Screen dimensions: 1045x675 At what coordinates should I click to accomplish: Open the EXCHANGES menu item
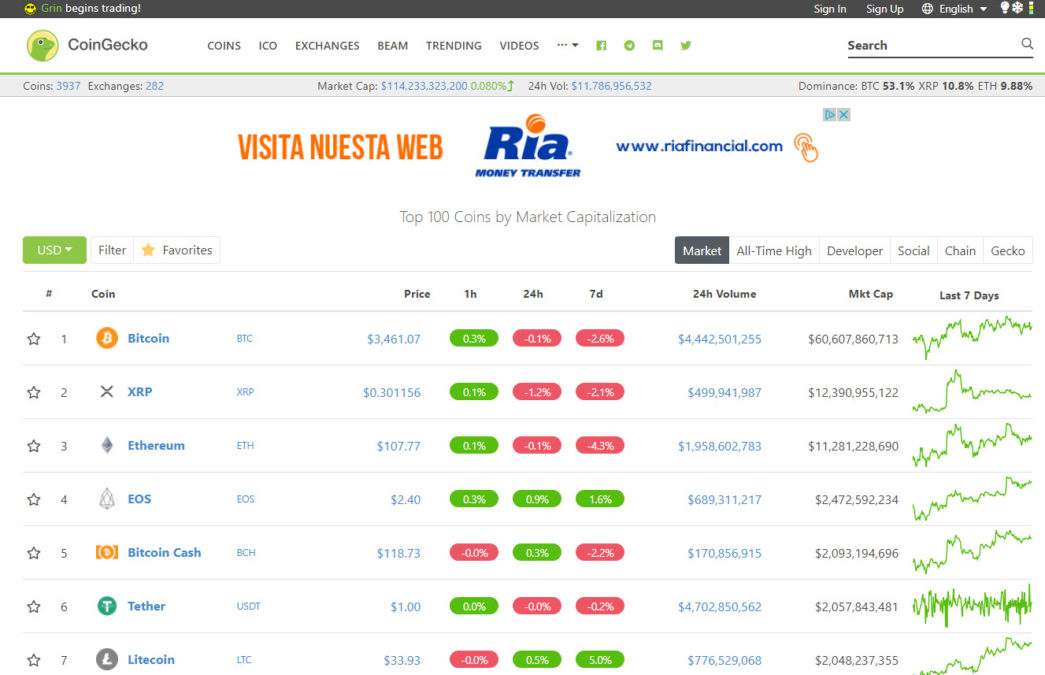coord(327,45)
